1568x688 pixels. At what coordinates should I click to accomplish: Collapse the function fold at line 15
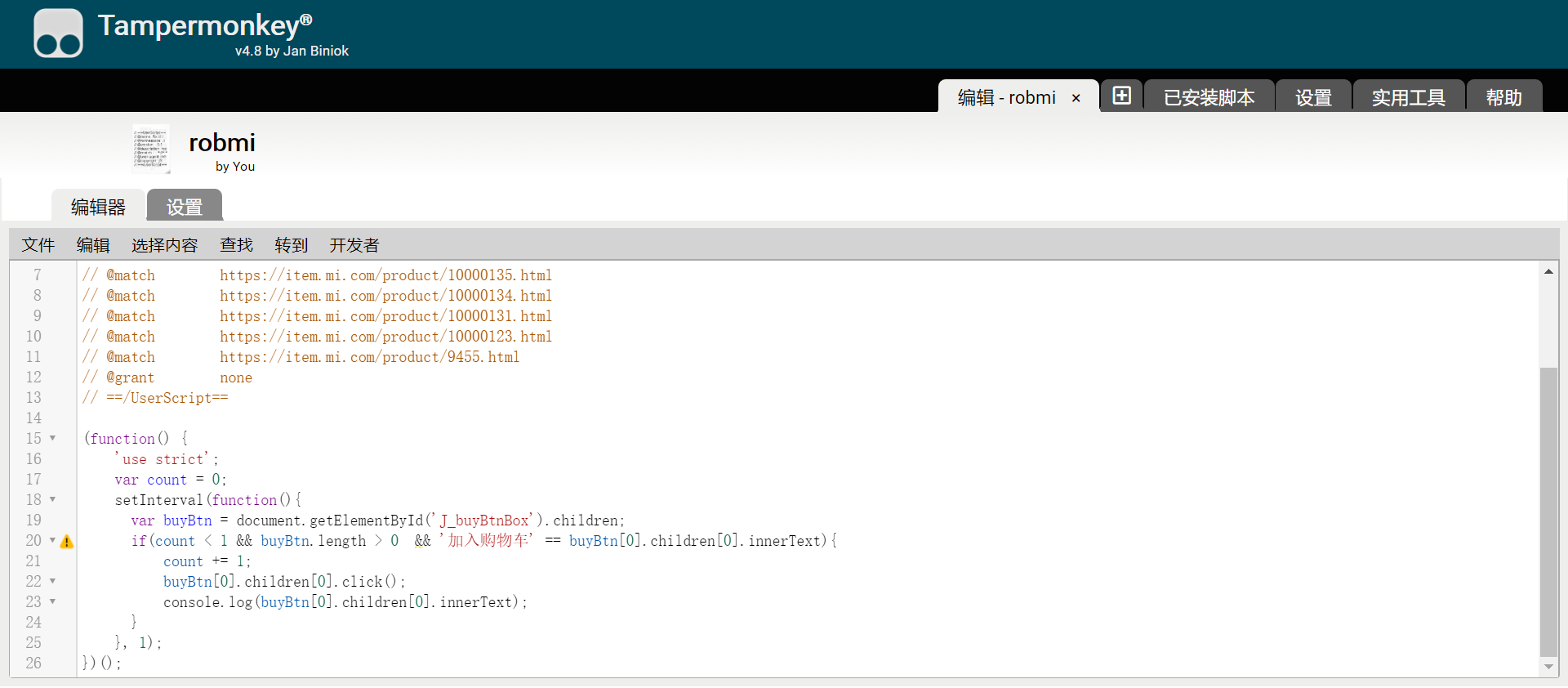point(53,438)
